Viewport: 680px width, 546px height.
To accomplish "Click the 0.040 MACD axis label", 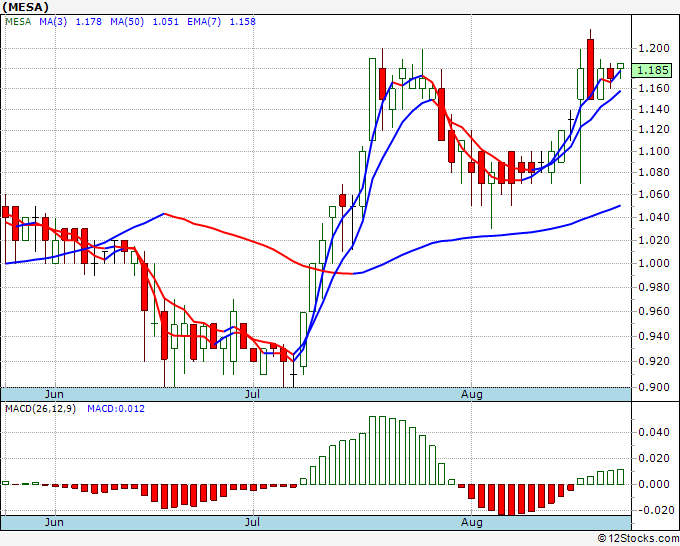I will coord(654,432).
